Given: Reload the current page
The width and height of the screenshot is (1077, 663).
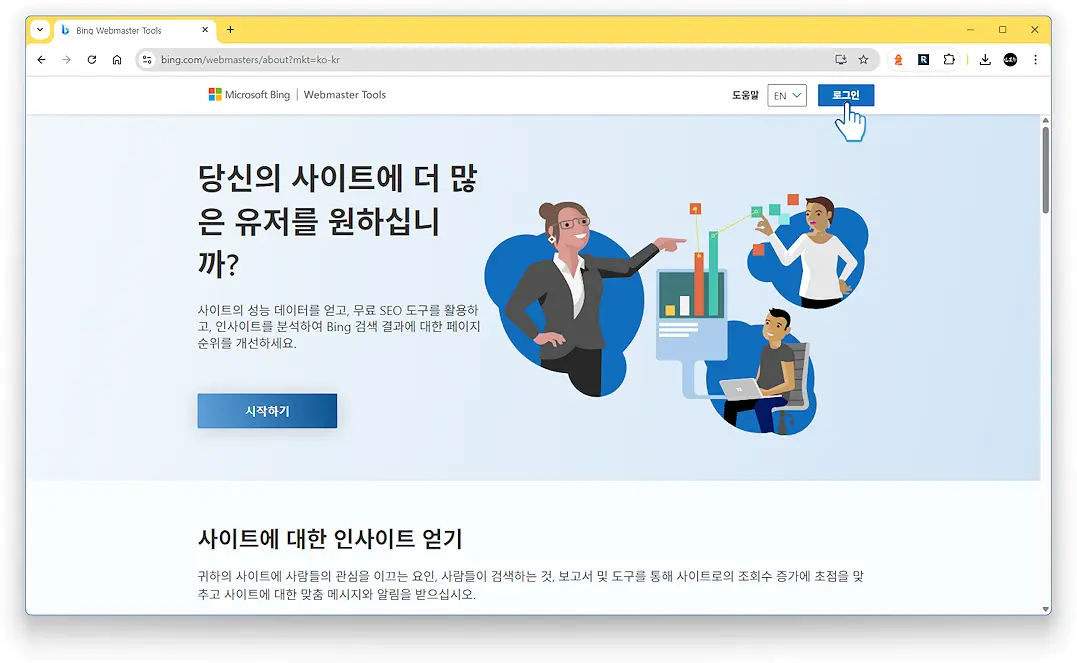Looking at the screenshot, I should point(91,59).
